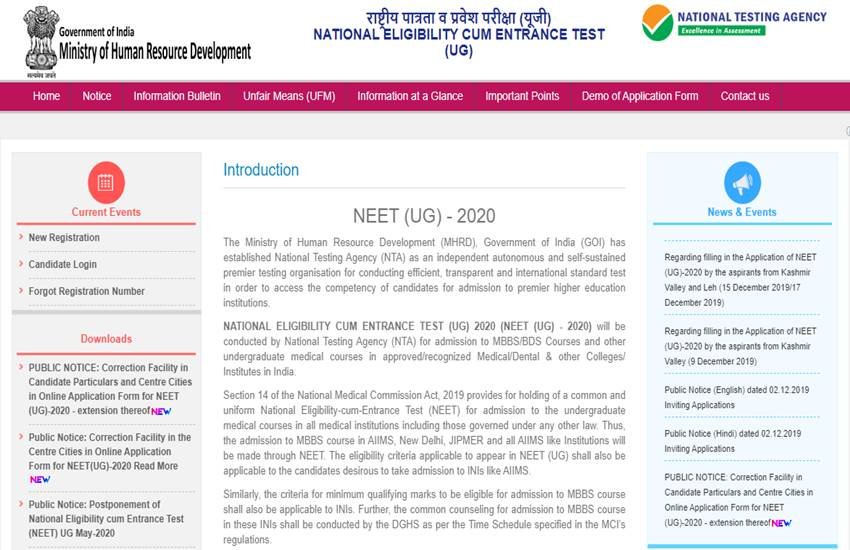Open the Home menu item
This screenshot has height=550, width=850.
[x=46, y=96]
